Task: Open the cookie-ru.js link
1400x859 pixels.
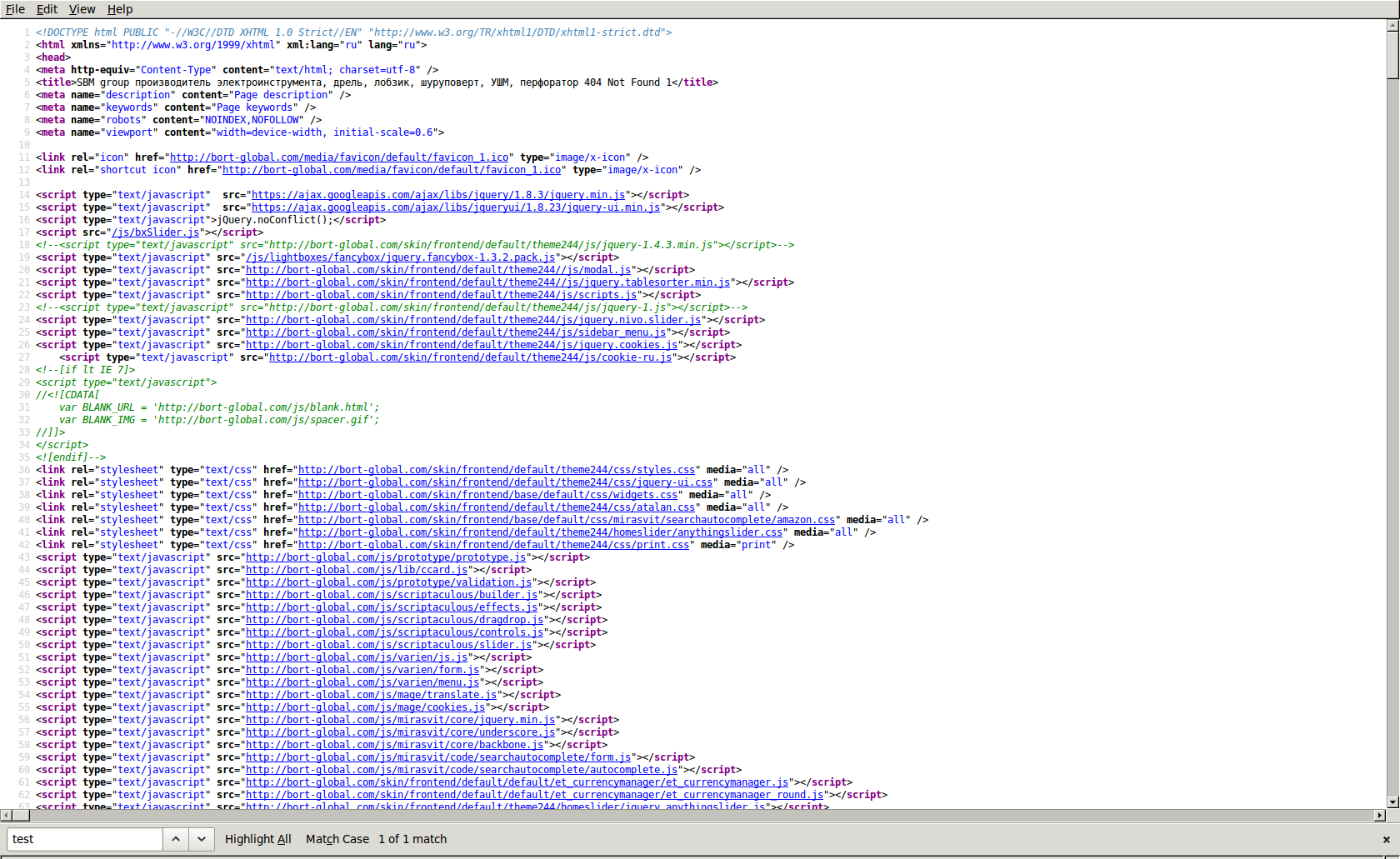Action: (470, 357)
